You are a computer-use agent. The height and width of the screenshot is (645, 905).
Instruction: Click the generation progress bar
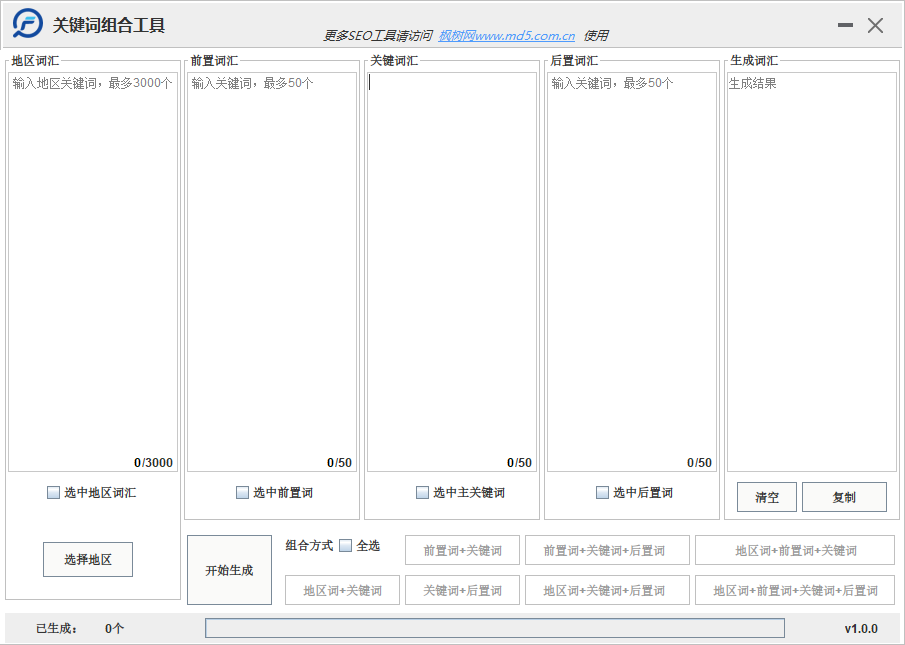tap(494, 628)
